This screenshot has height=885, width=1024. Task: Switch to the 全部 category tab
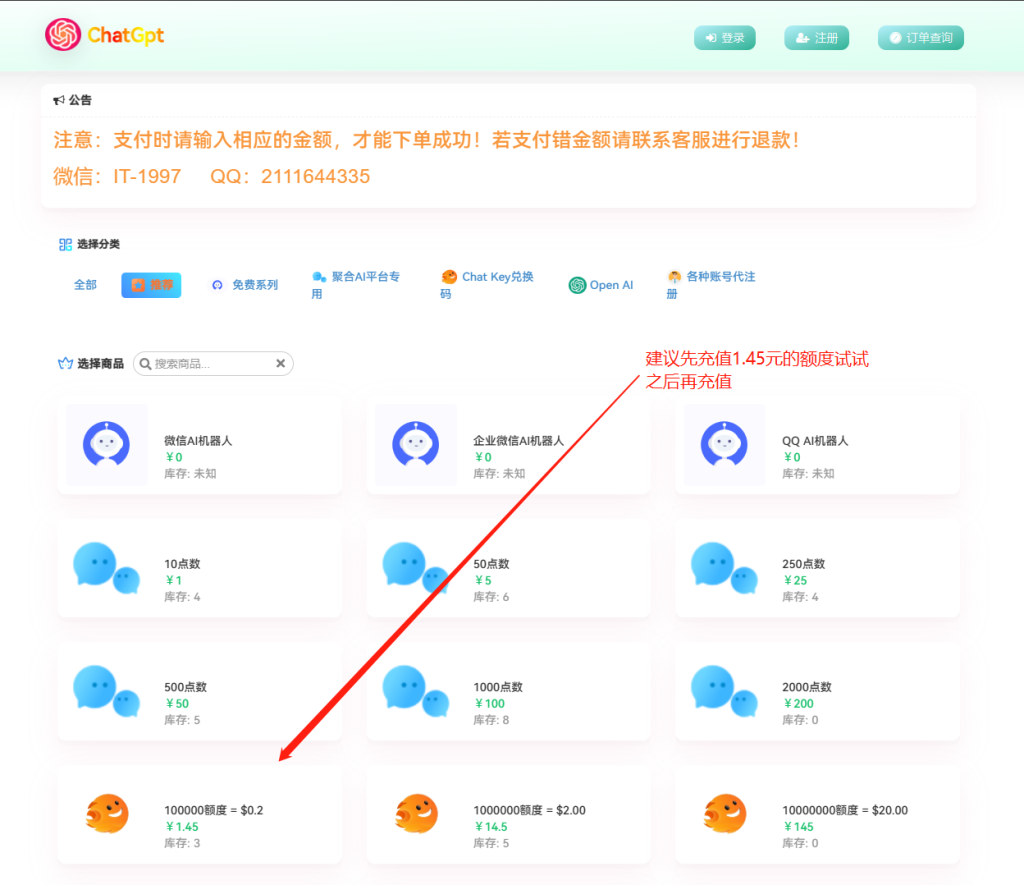(85, 284)
